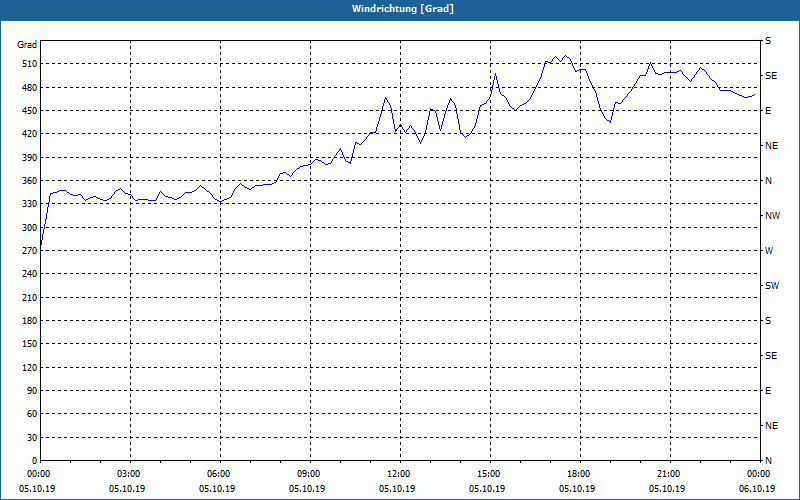Select the 15:00 time label
The width and height of the screenshot is (800, 500).
(488, 474)
